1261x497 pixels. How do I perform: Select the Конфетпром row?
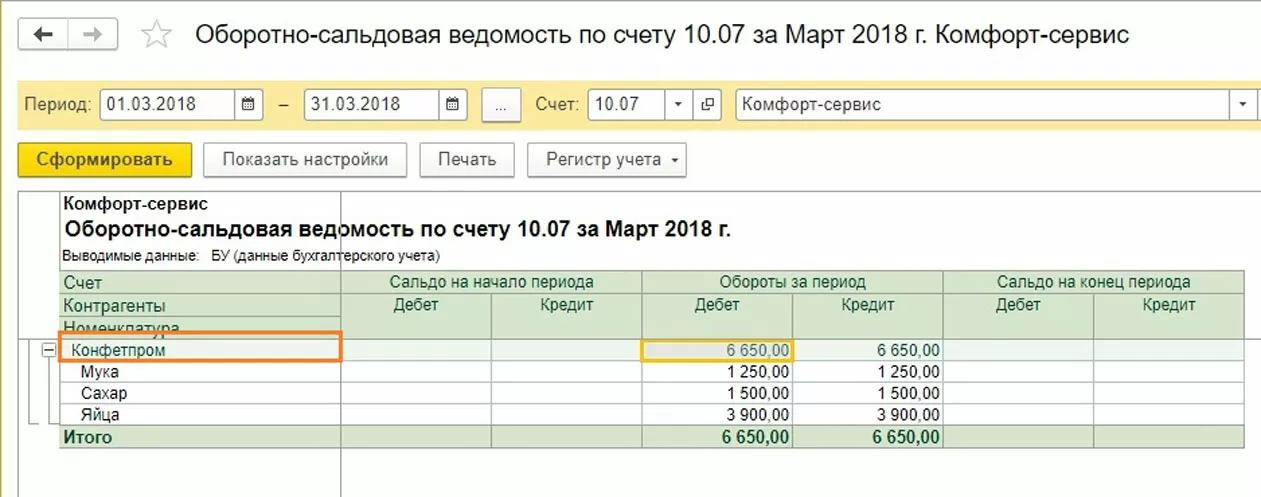pos(200,351)
